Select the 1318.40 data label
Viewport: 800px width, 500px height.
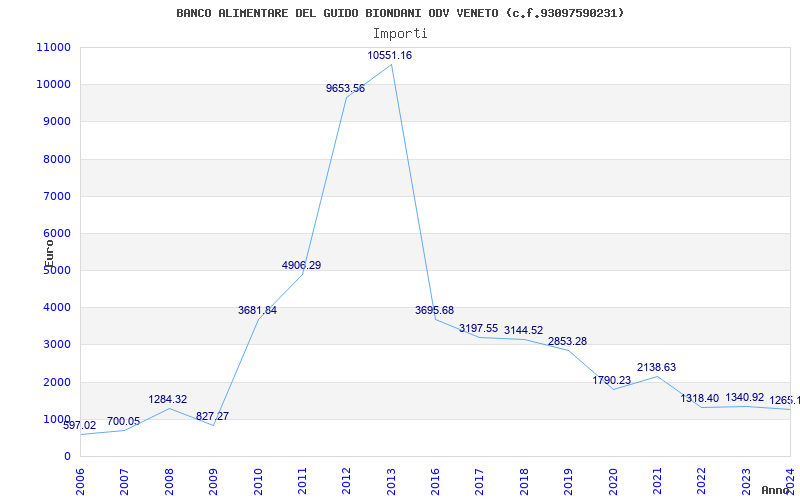699,398
